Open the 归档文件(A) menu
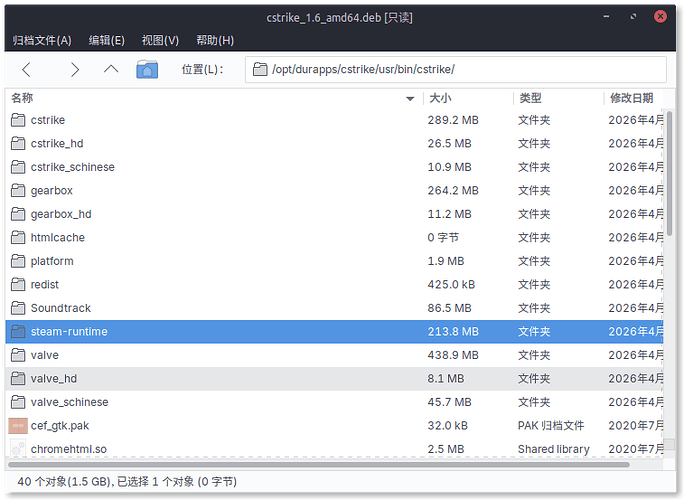Screen dimensions: 684x500 (x=42, y=40)
